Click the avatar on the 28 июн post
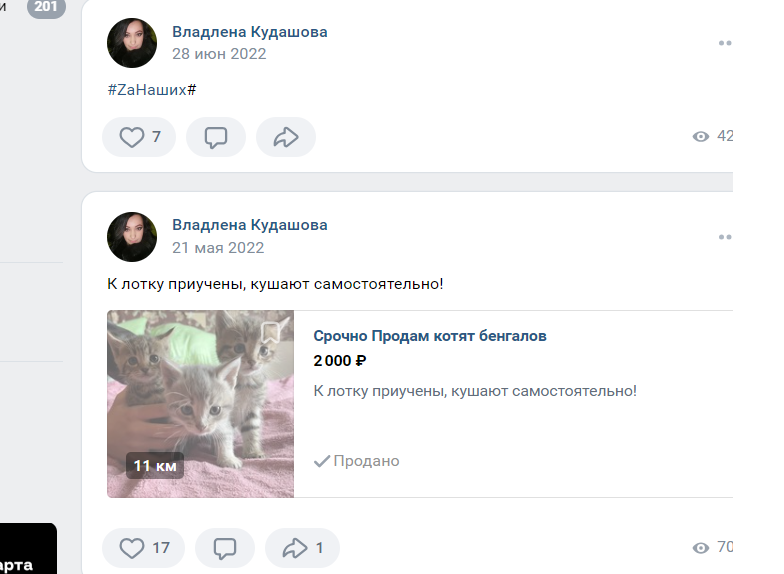 point(132,43)
